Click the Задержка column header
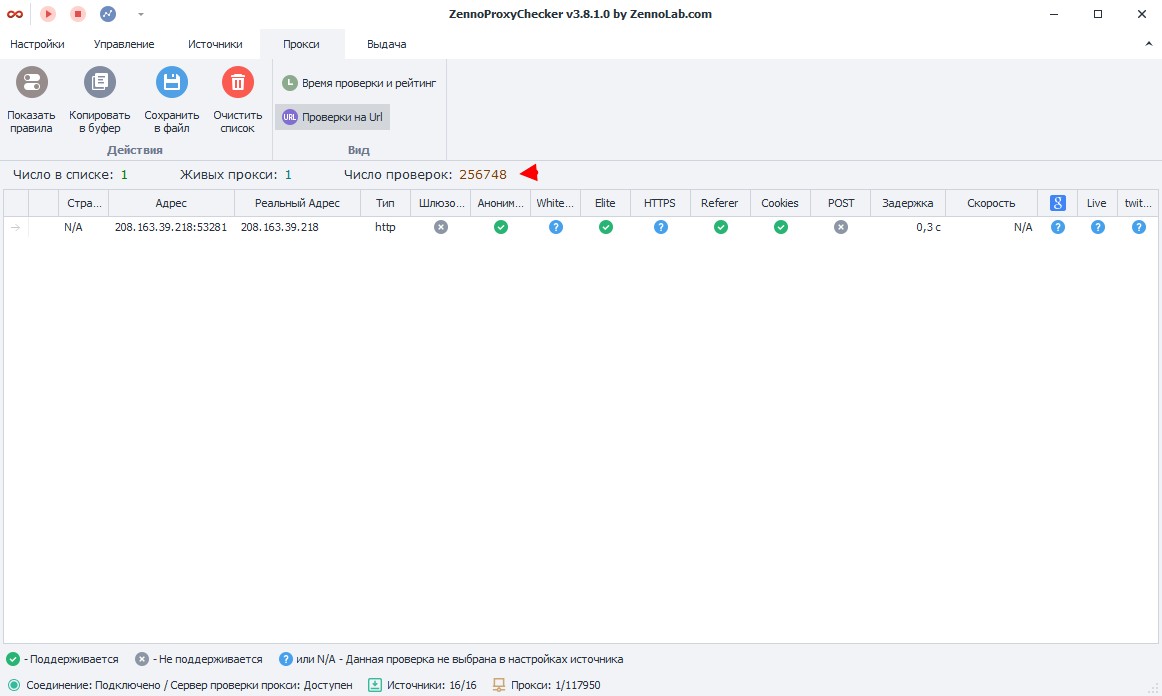The height and width of the screenshot is (696, 1162). (908, 203)
